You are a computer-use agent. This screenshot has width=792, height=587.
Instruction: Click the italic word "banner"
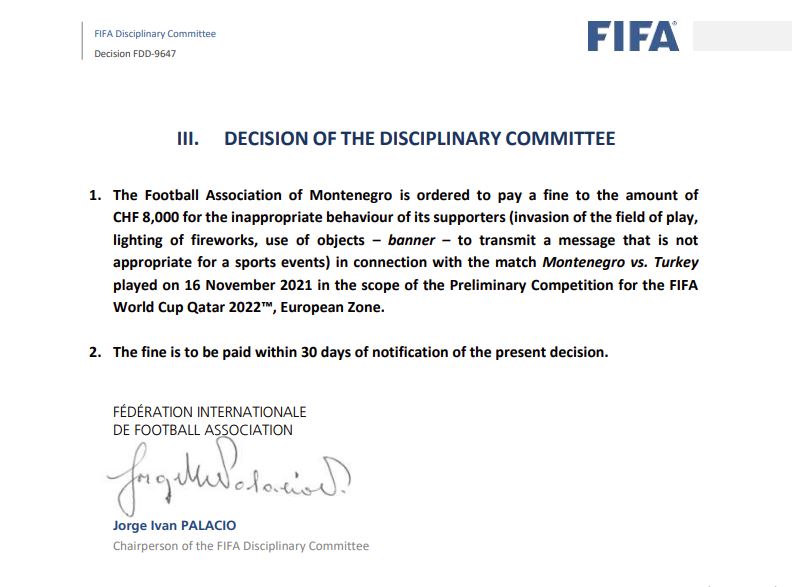(412, 241)
